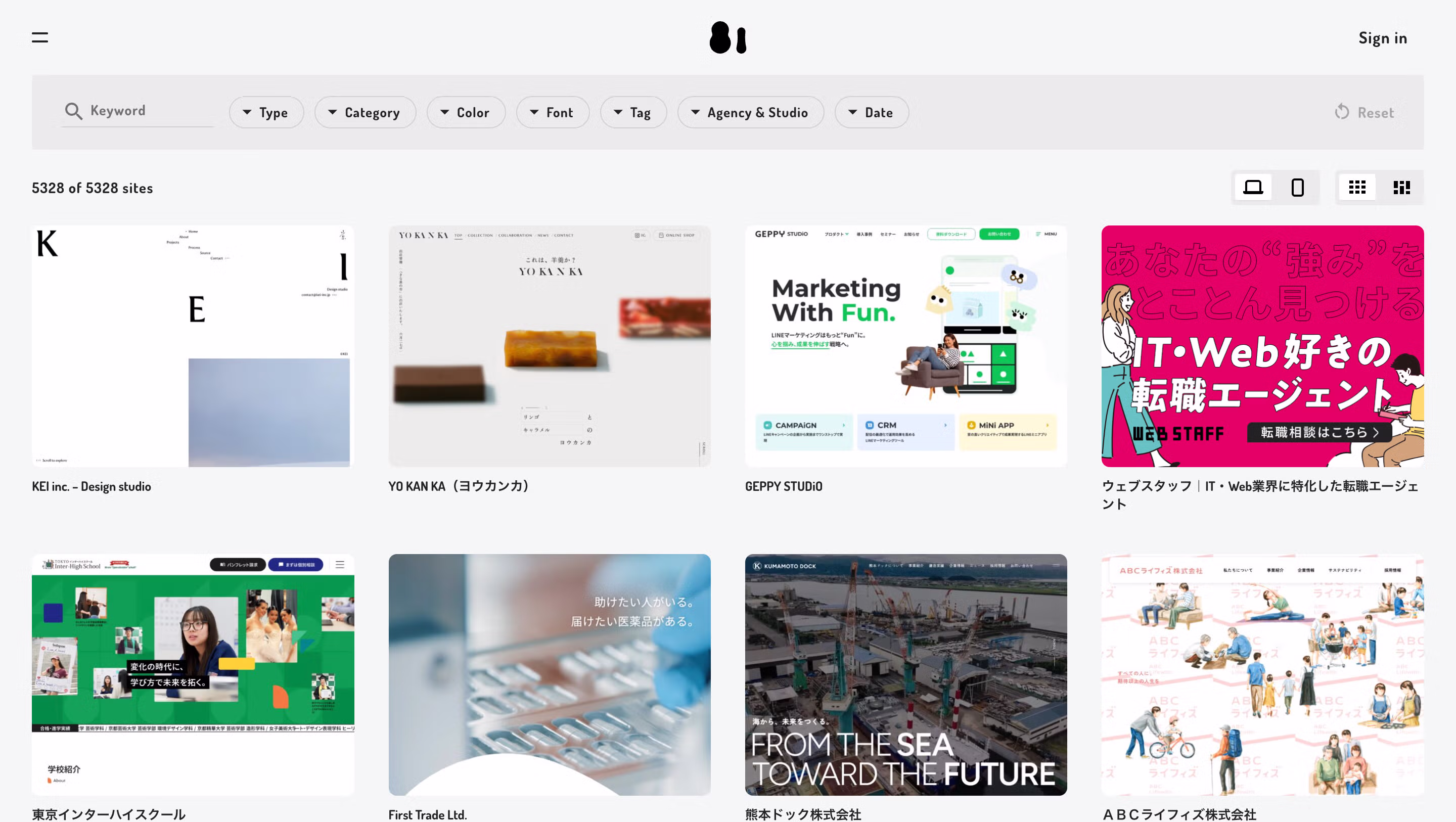Expand the Category filter dropdown
Viewport: 1456px width, 822px height.
pos(365,112)
